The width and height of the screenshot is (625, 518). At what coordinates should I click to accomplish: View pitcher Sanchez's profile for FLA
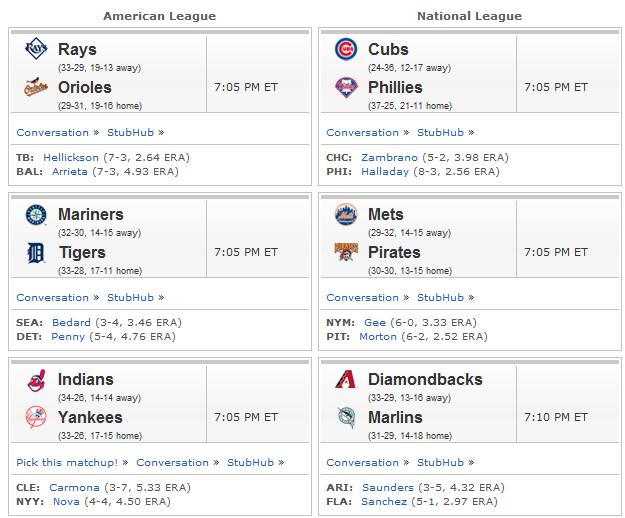384,501
